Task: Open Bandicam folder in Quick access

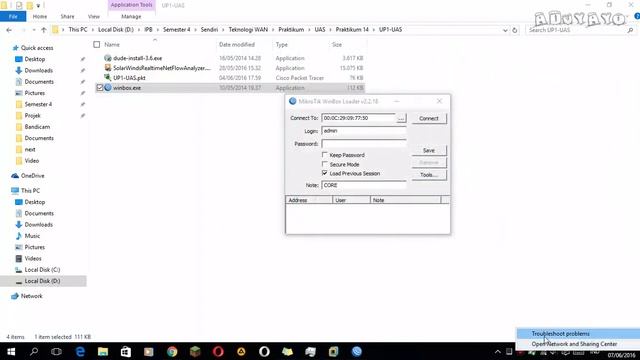Action: pyautogui.click(x=37, y=127)
